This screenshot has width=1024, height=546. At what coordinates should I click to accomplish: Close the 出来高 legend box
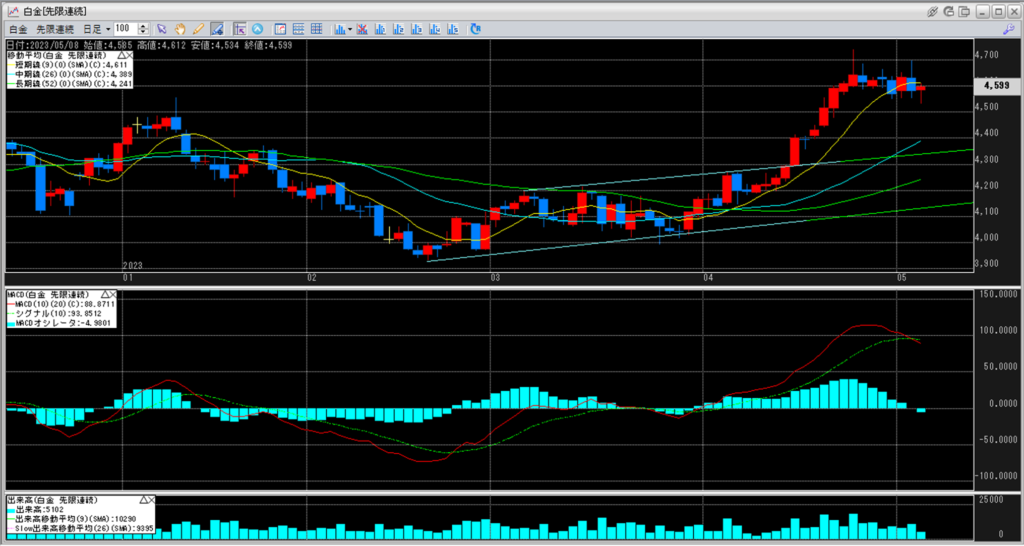(151, 499)
